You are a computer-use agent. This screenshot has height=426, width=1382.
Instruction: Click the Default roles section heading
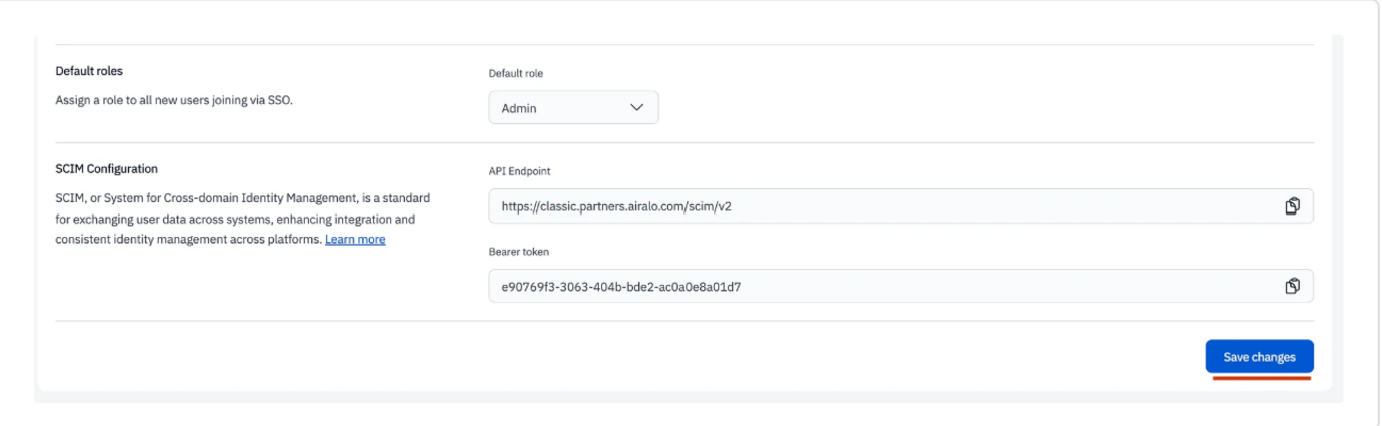click(88, 72)
